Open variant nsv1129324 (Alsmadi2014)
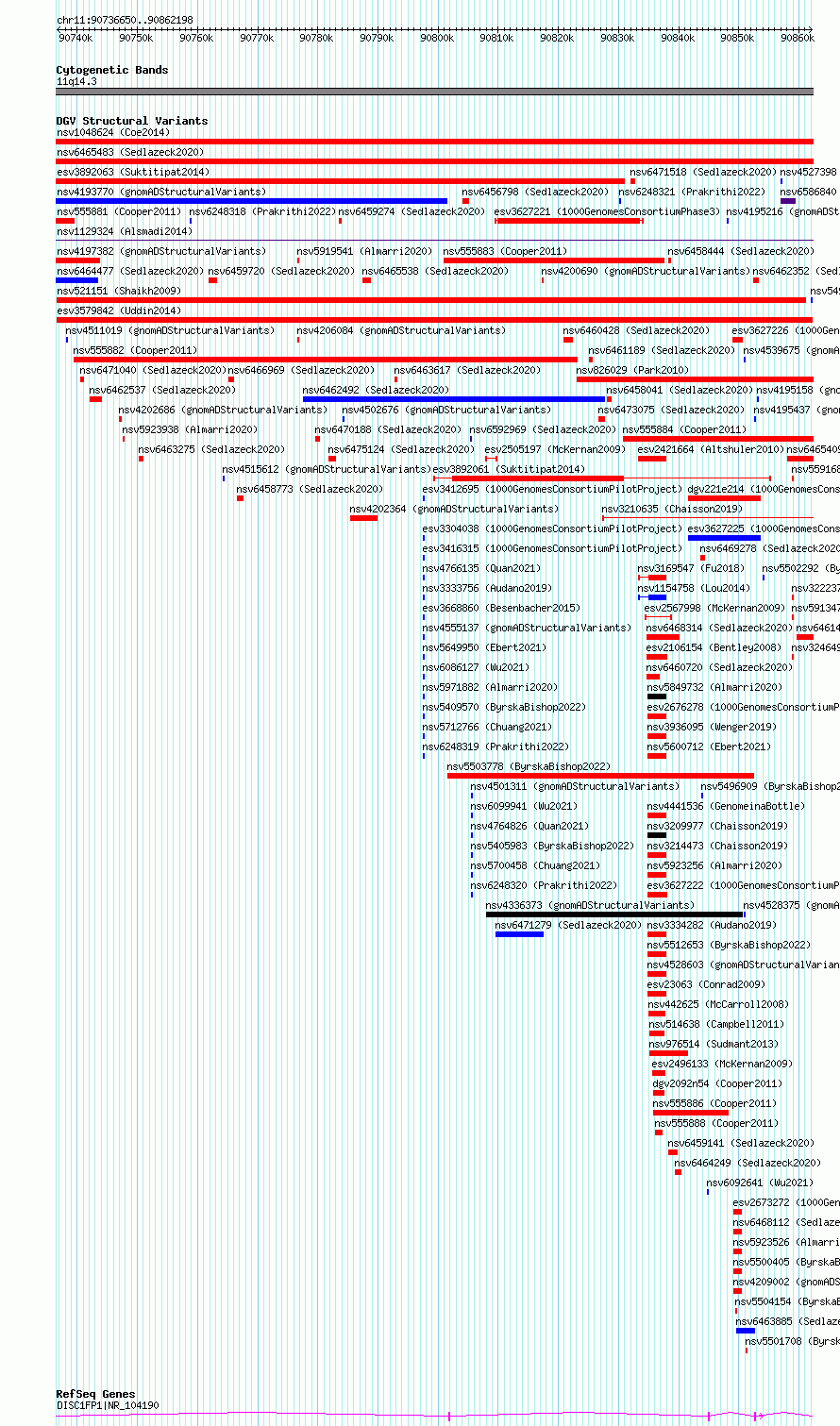Viewport: 840px width, 1426px height. (x=125, y=231)
